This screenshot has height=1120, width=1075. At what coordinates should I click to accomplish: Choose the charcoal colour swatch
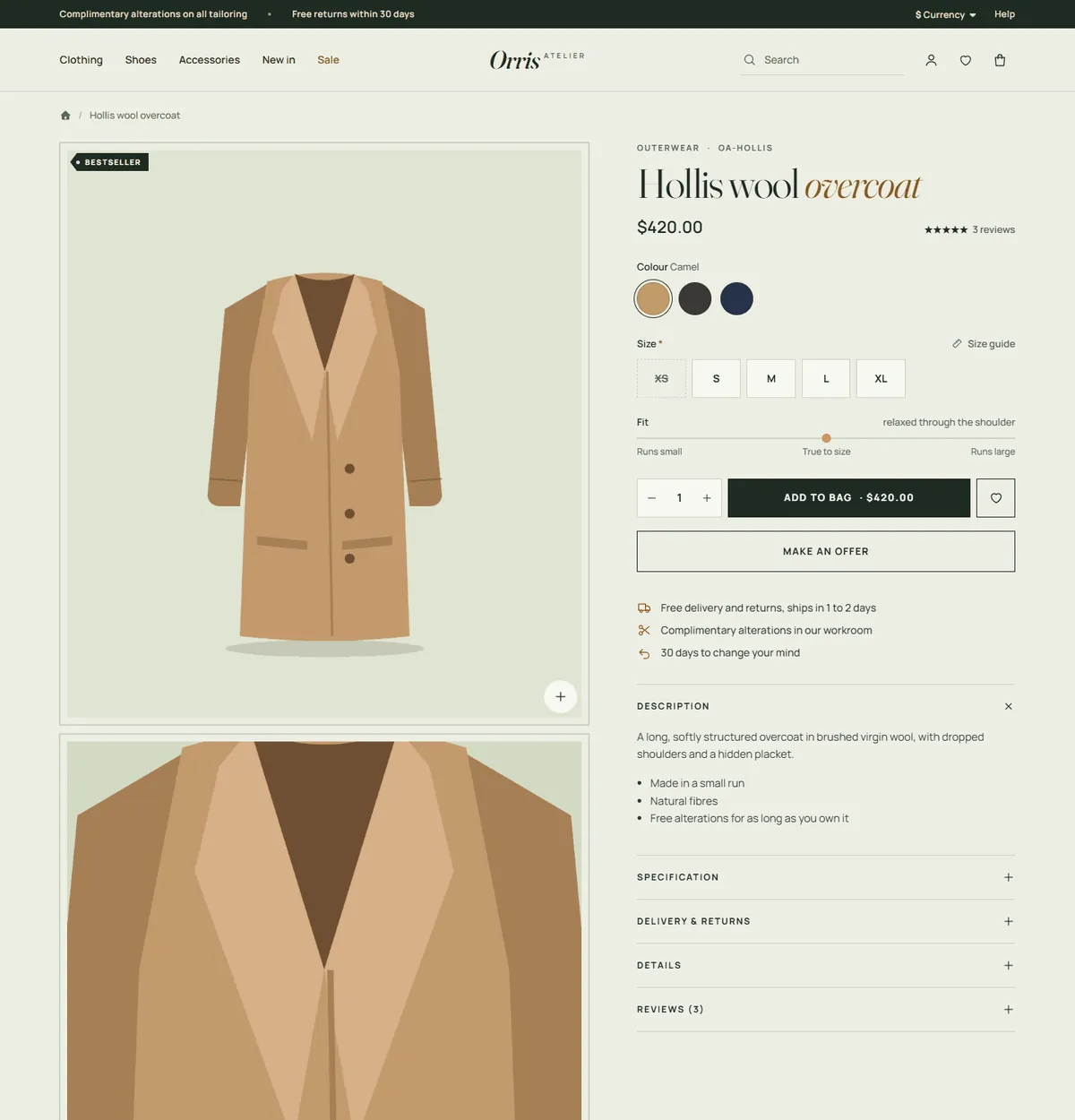click(695, 298)
